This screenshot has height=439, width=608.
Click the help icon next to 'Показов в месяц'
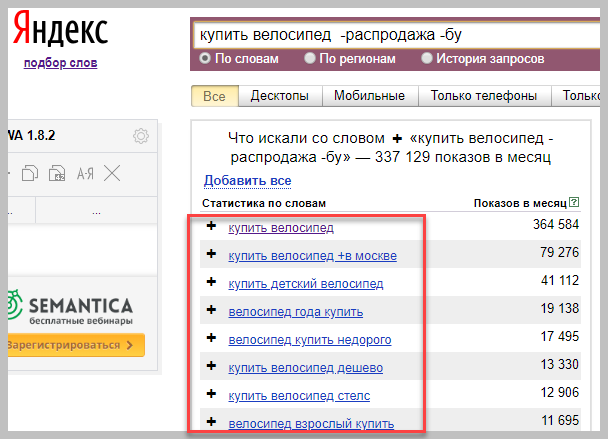pos(574,203)
